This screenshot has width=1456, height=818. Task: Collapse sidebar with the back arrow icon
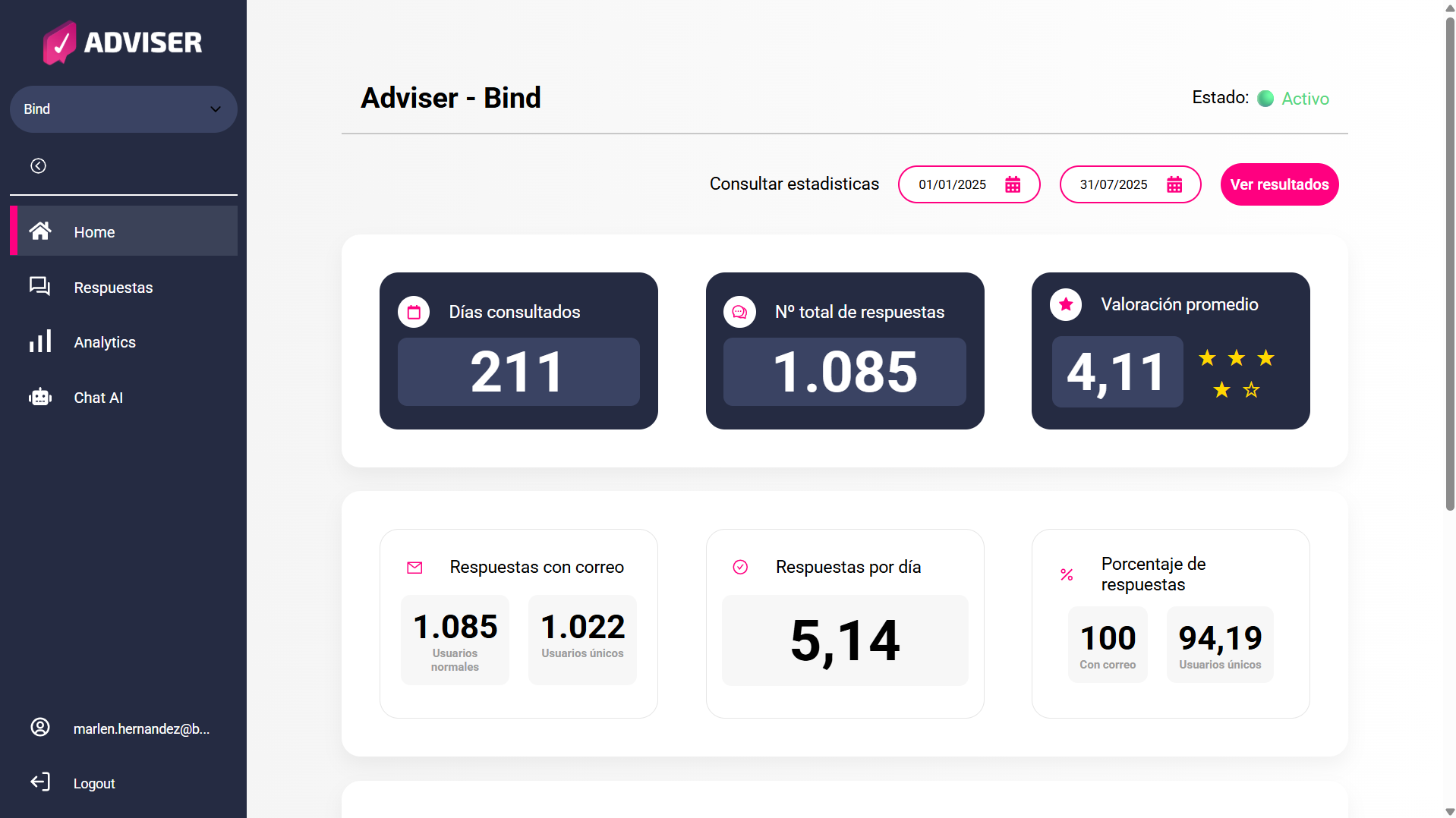pos(38,165)
